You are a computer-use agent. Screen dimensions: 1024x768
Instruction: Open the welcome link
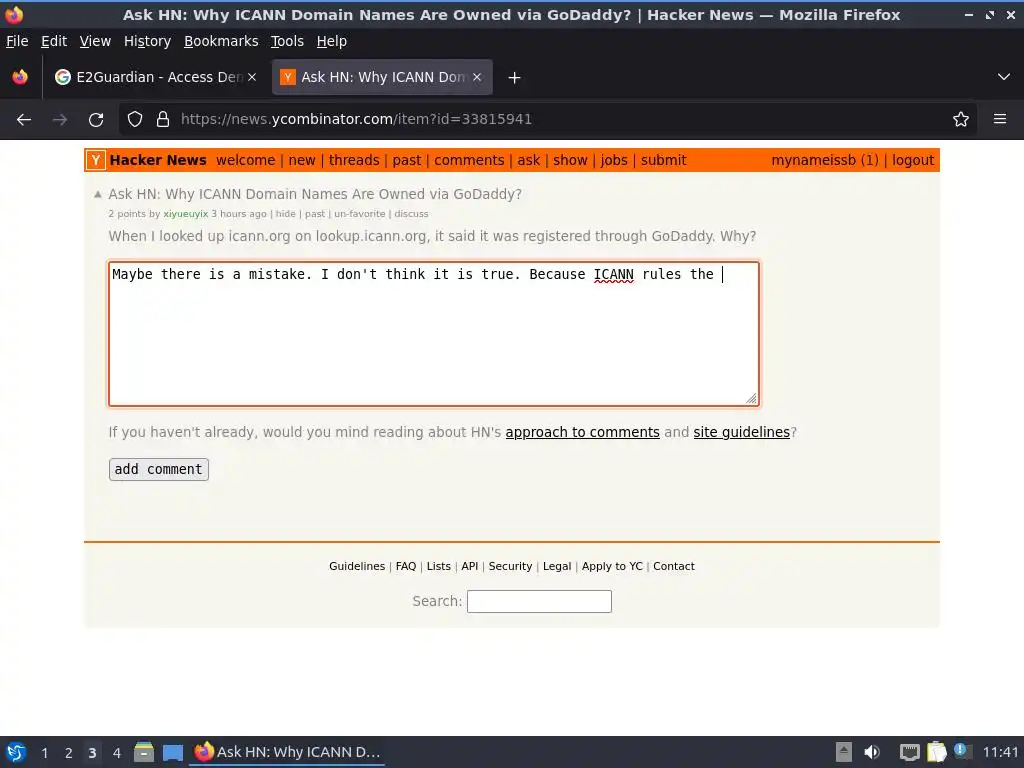coord(246,160)
